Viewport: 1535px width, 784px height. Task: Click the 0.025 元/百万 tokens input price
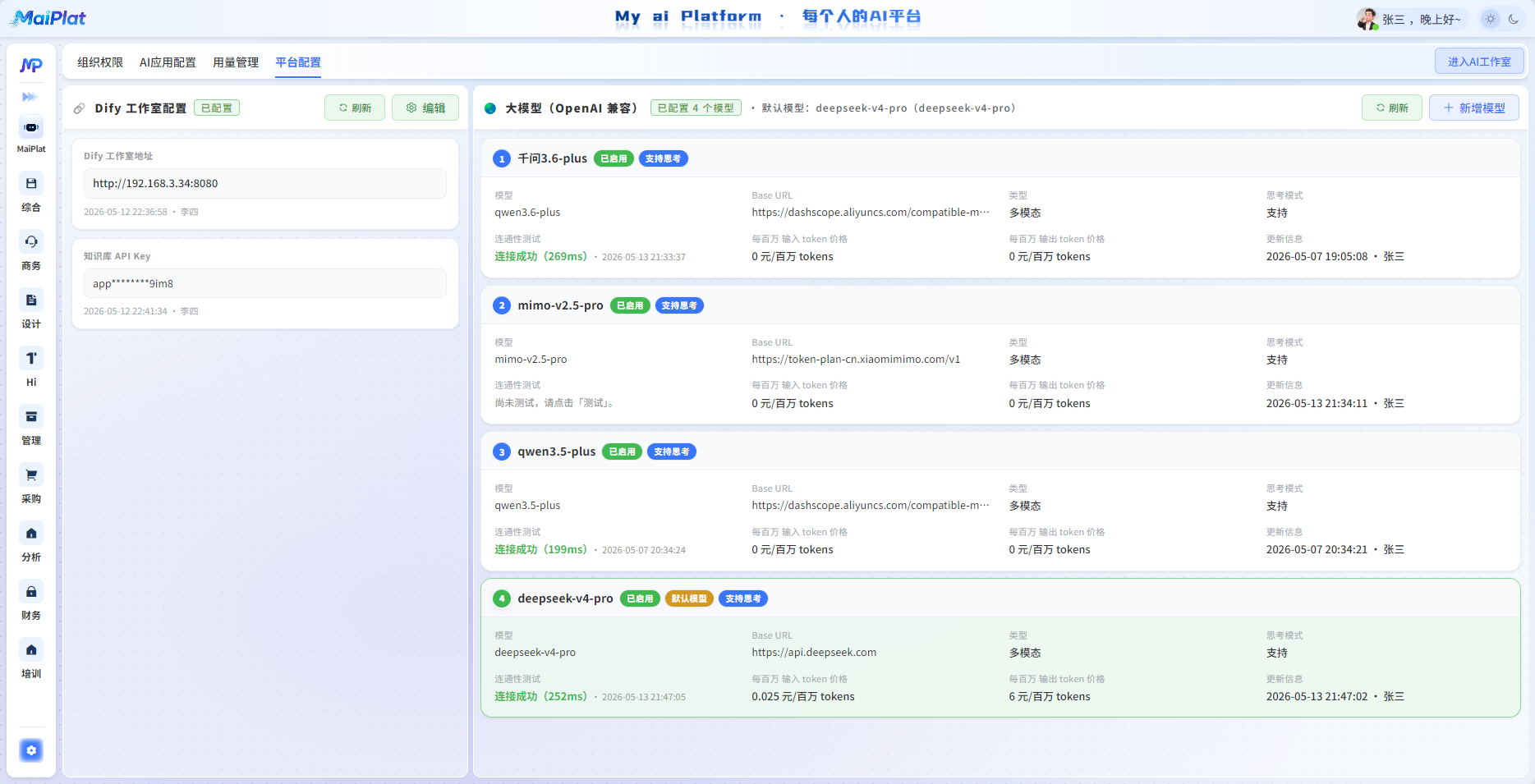(x=803, y=696)
